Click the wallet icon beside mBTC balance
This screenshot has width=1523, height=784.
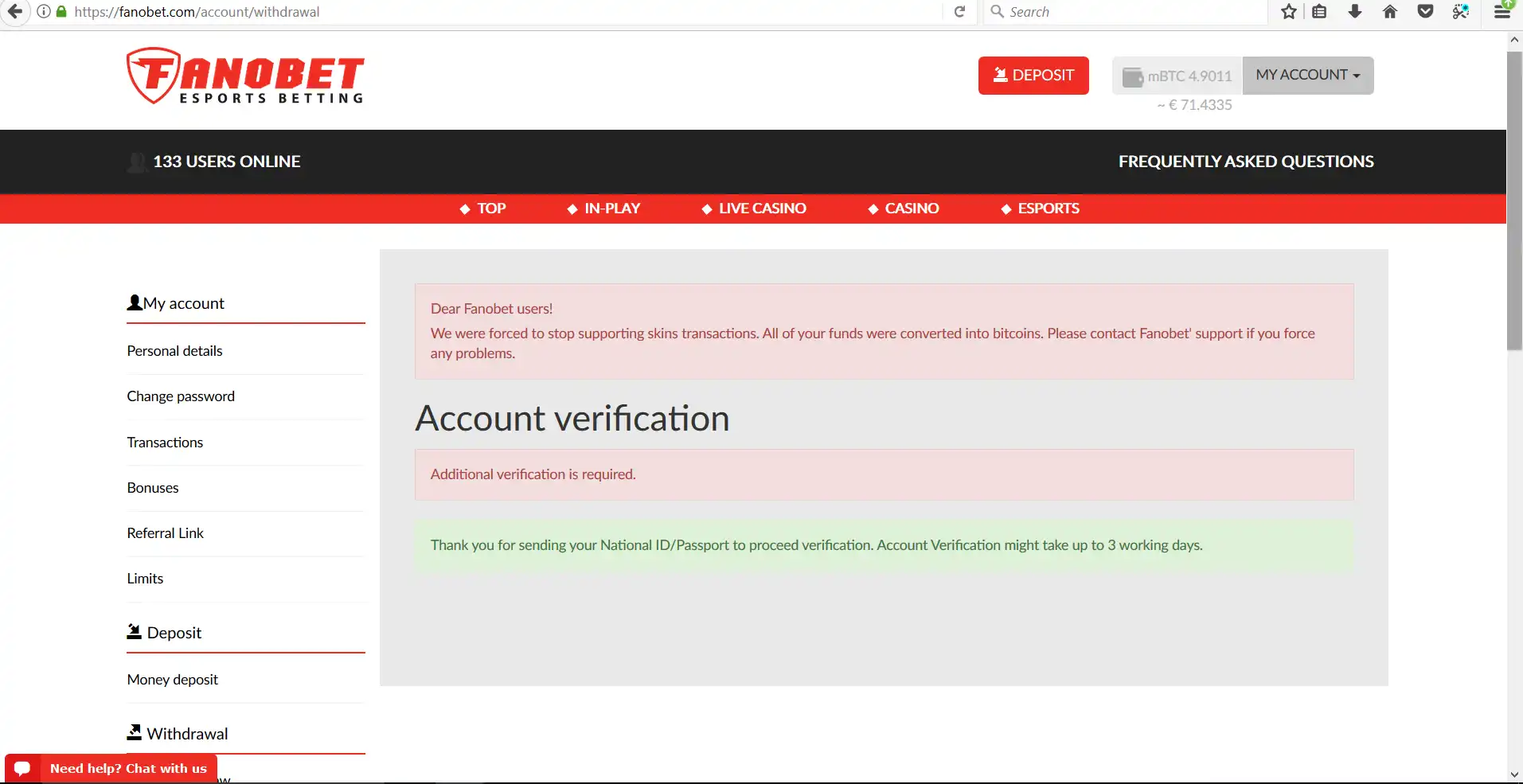tap(1133, 76)
